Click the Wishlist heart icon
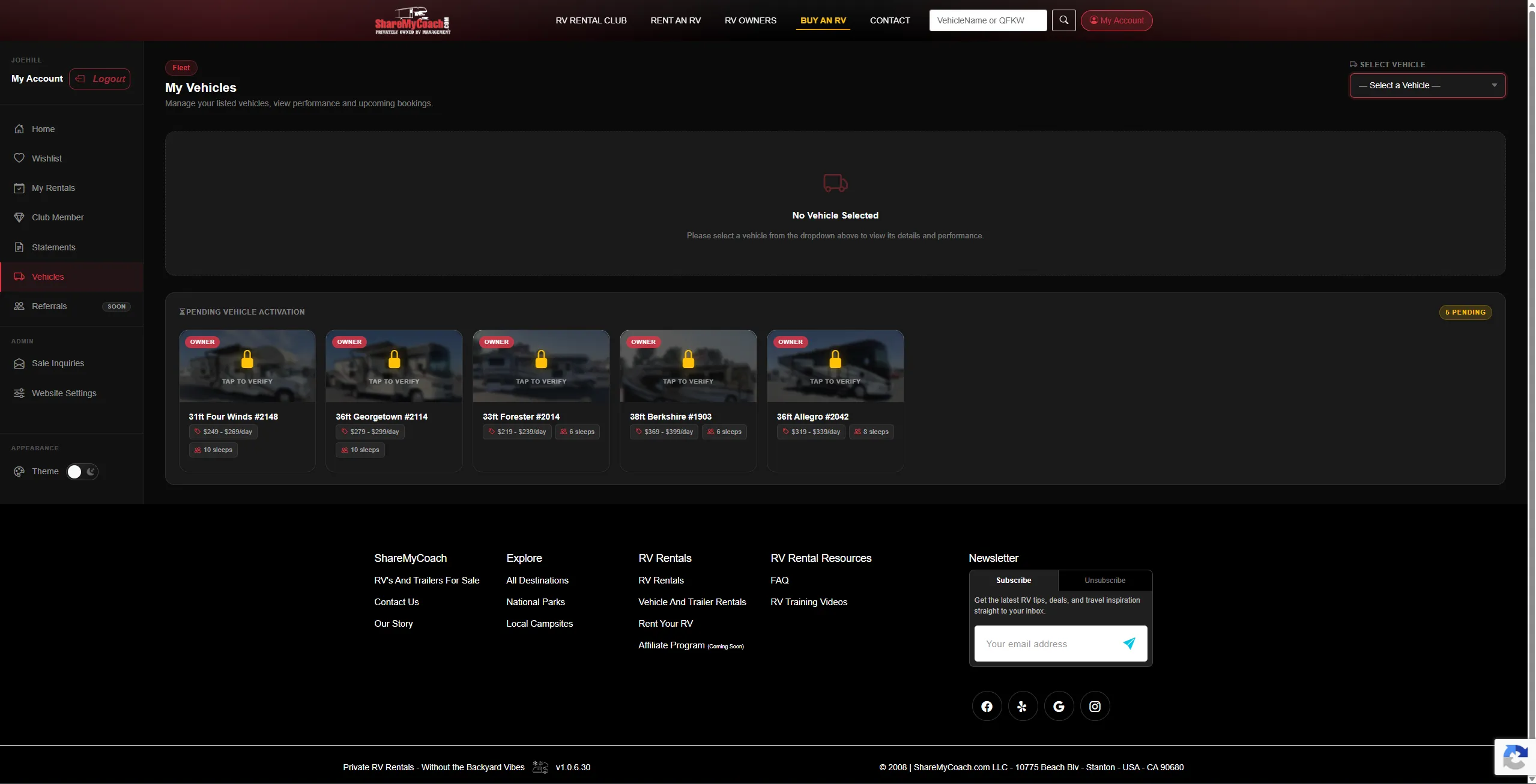The height and width of the screenshot is (784, 1536). point(19,158)
